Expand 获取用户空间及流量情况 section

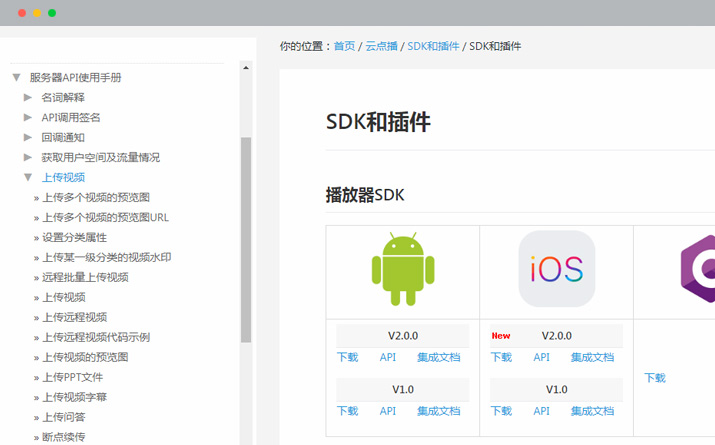click(x=28, y=157)
